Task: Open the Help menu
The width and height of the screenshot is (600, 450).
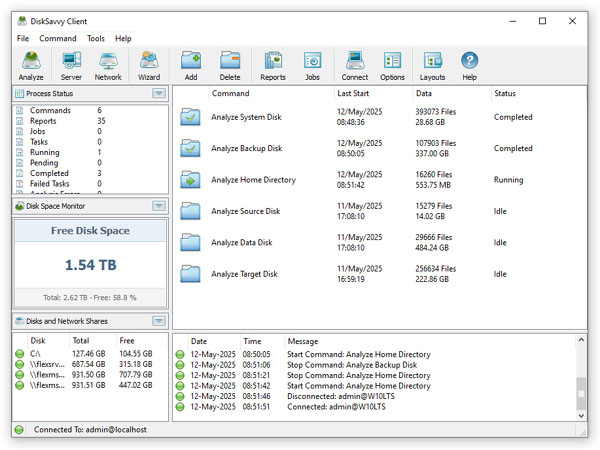Action: [x=123, y=39]
